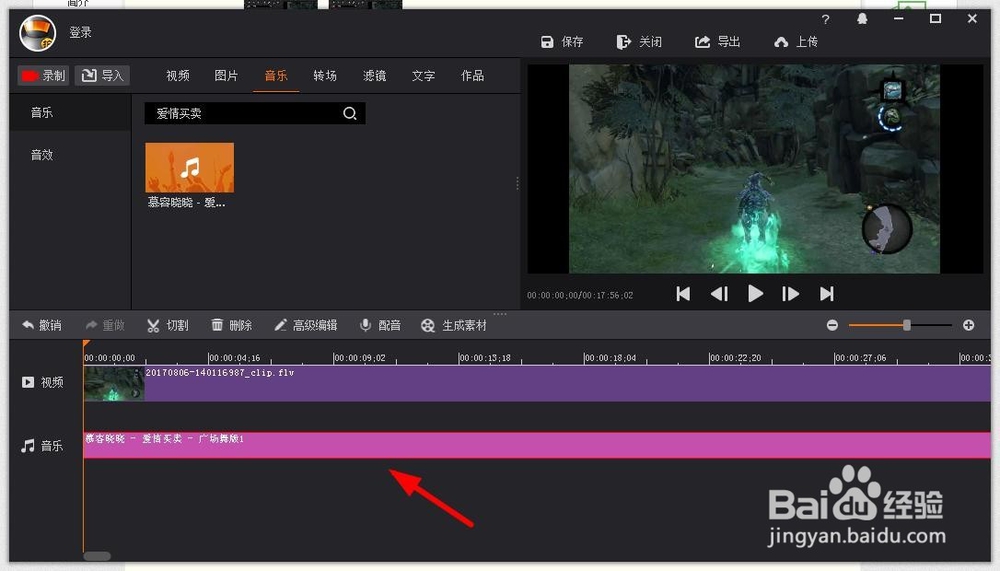
Task: Jump to the end of video
Action: coord(827,293)
